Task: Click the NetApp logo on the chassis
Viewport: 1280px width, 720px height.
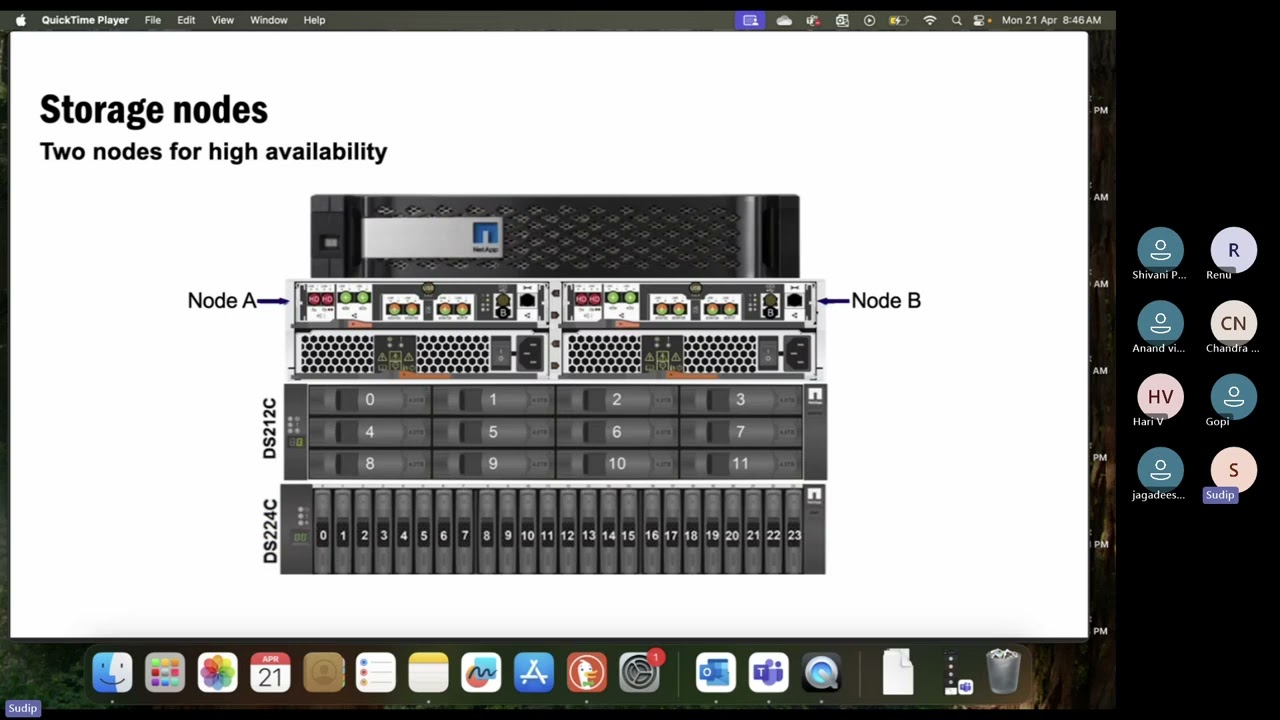Action: click(x=485, y=238)
